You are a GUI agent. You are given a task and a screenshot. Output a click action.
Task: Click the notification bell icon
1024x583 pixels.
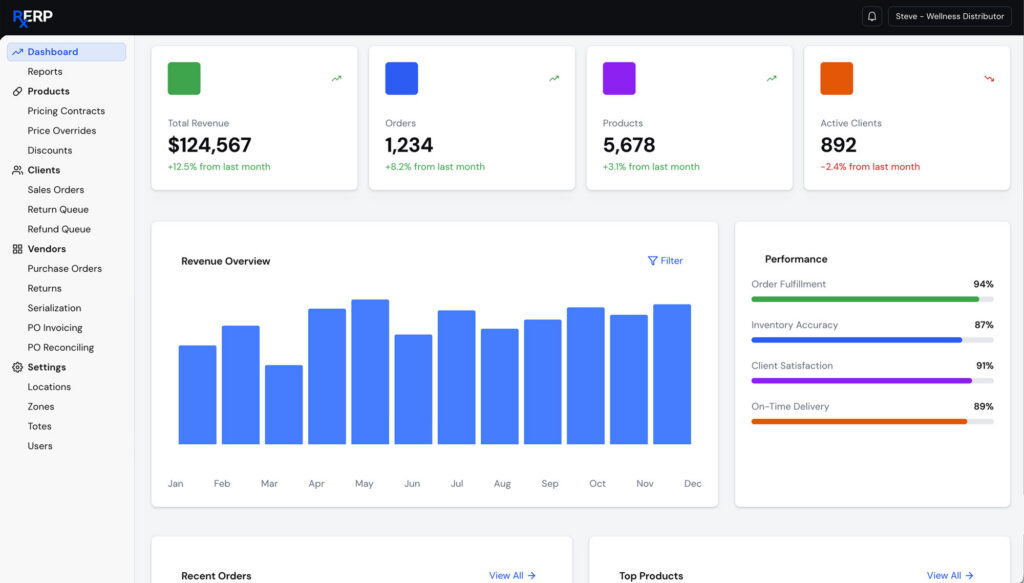[872, 17]
